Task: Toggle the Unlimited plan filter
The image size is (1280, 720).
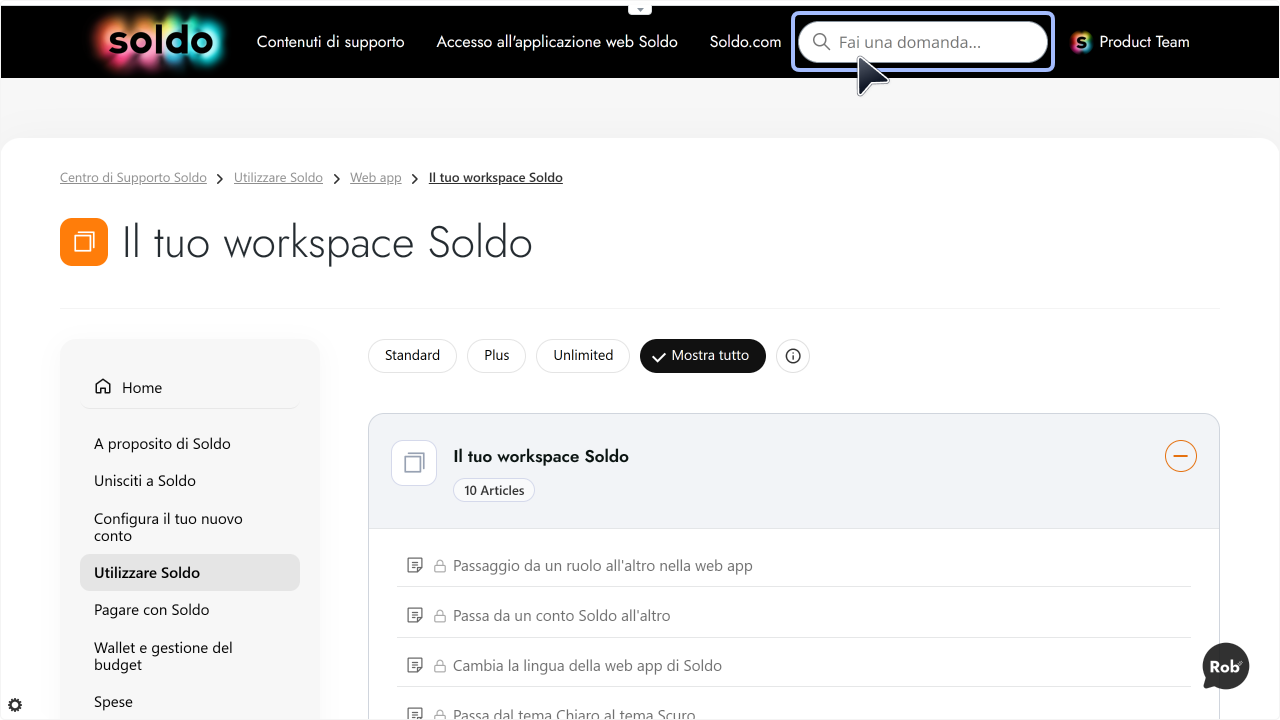Action: (x=583, y=356)
